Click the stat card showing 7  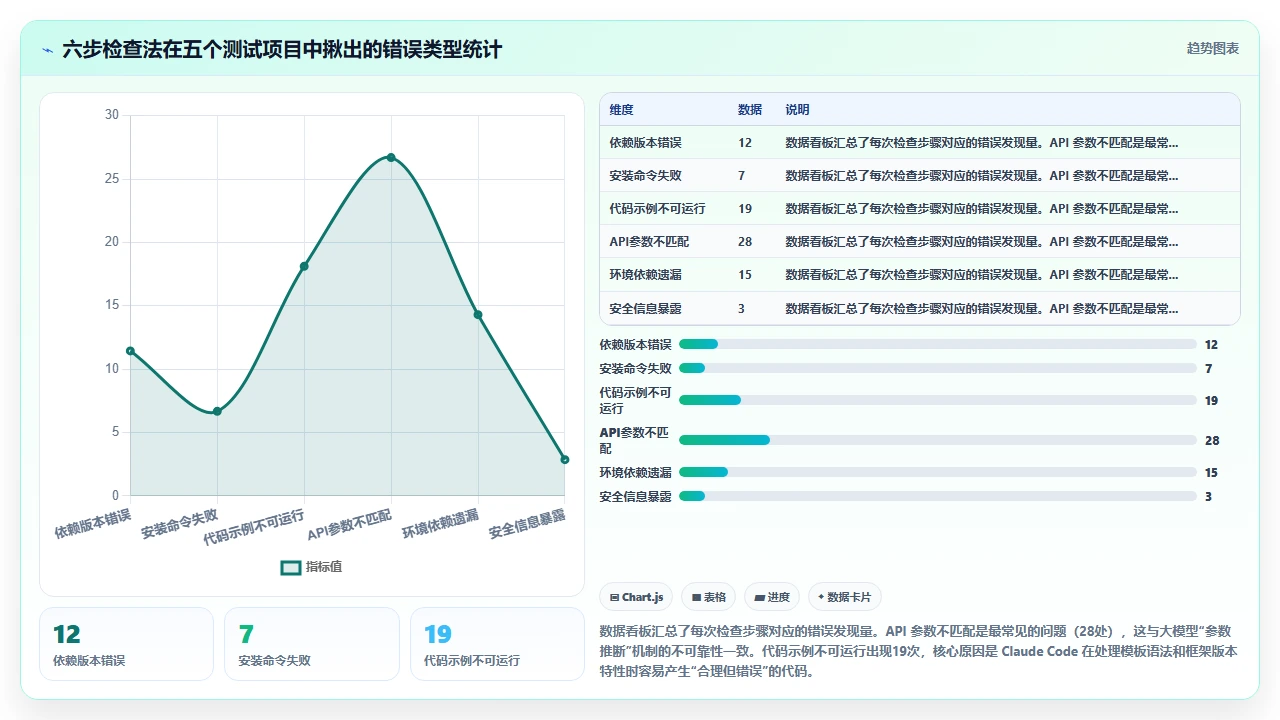click(x=311, y=644)
